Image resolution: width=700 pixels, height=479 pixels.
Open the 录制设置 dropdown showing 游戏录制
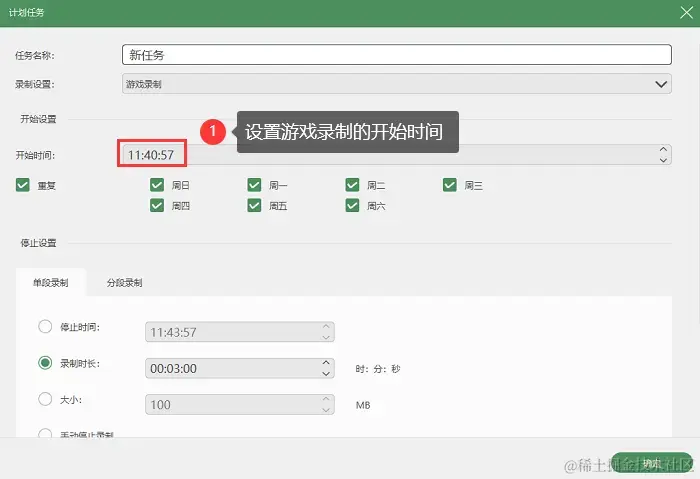pos(396,84)
